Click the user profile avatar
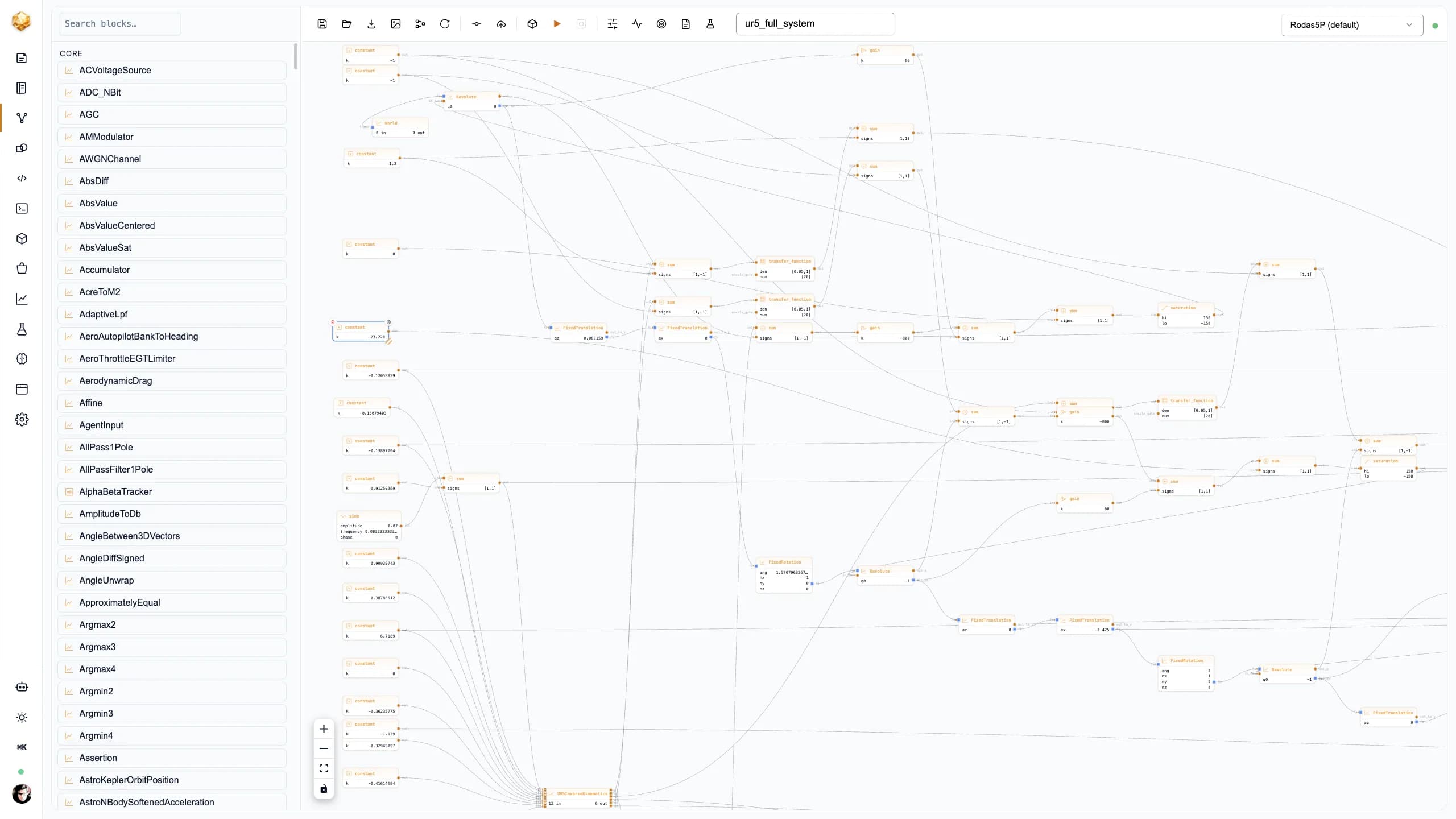1456x819 pixels. (22, 793)
